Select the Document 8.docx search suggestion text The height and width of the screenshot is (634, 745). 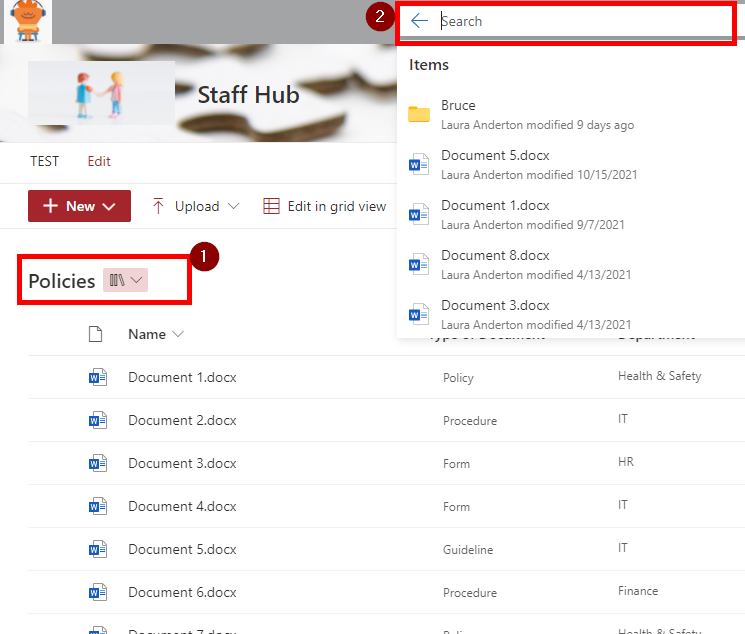pos(495,255)
